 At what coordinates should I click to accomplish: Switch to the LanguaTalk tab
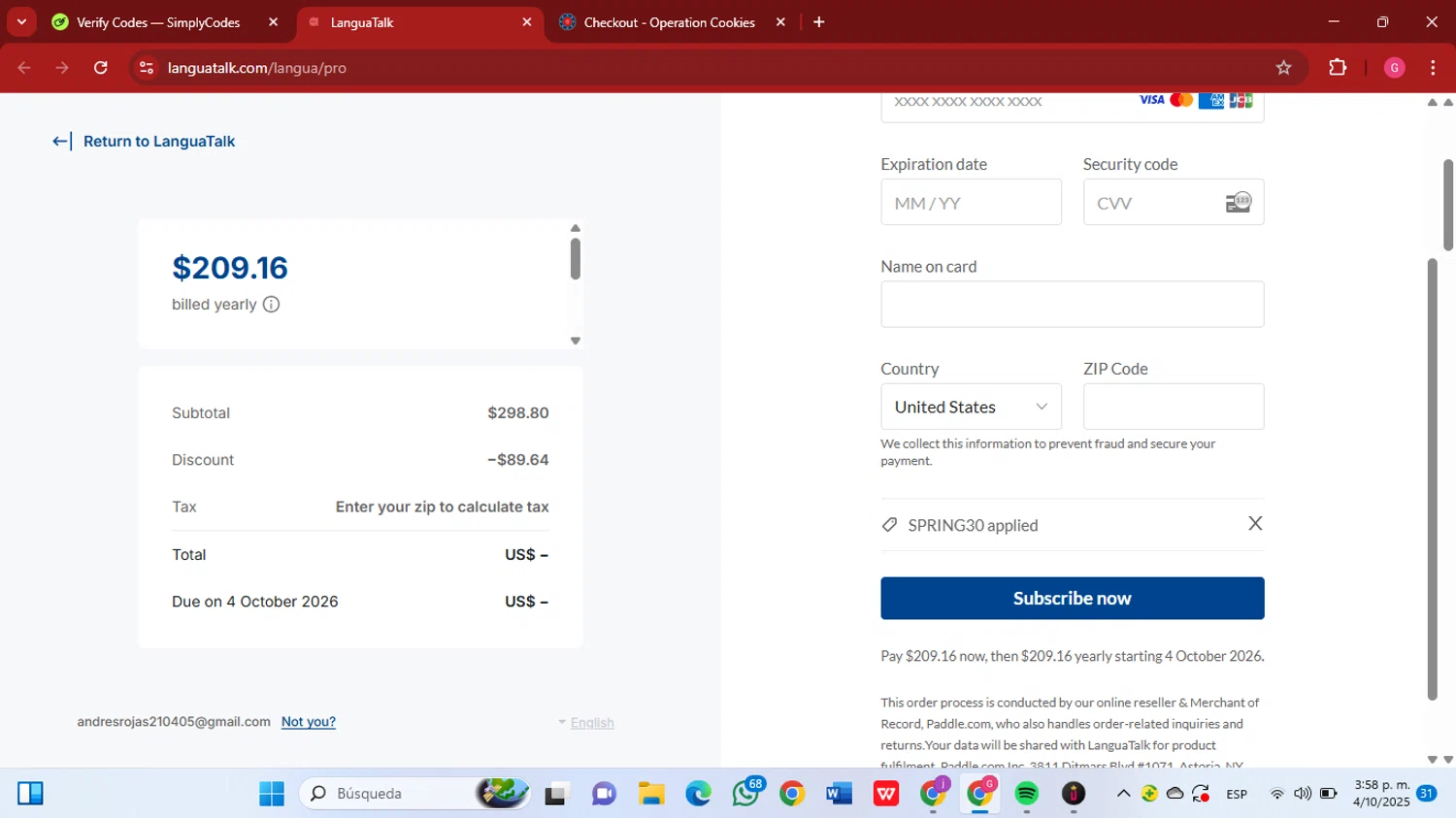coord(361,22)
